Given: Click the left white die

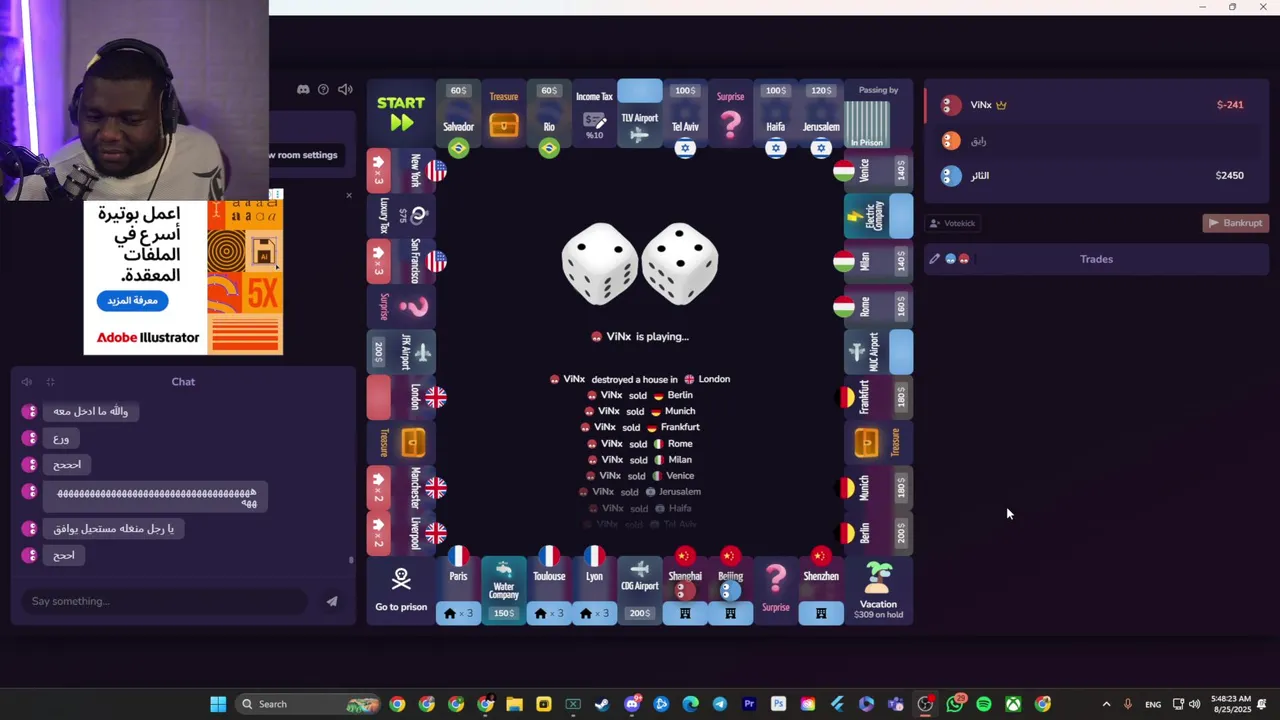Looking at the screenshot, I should pos(600,264).
